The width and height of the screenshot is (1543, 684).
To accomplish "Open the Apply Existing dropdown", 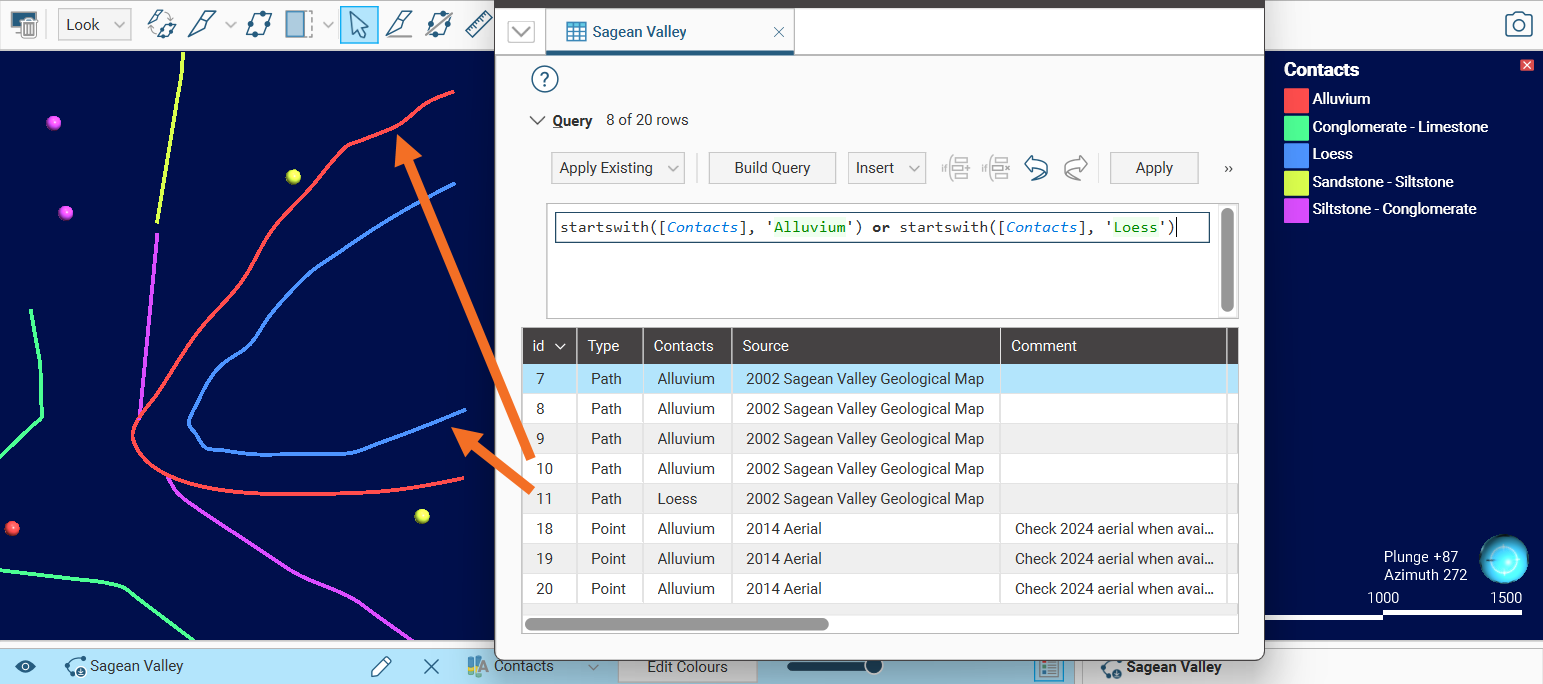I will [617, 168].
